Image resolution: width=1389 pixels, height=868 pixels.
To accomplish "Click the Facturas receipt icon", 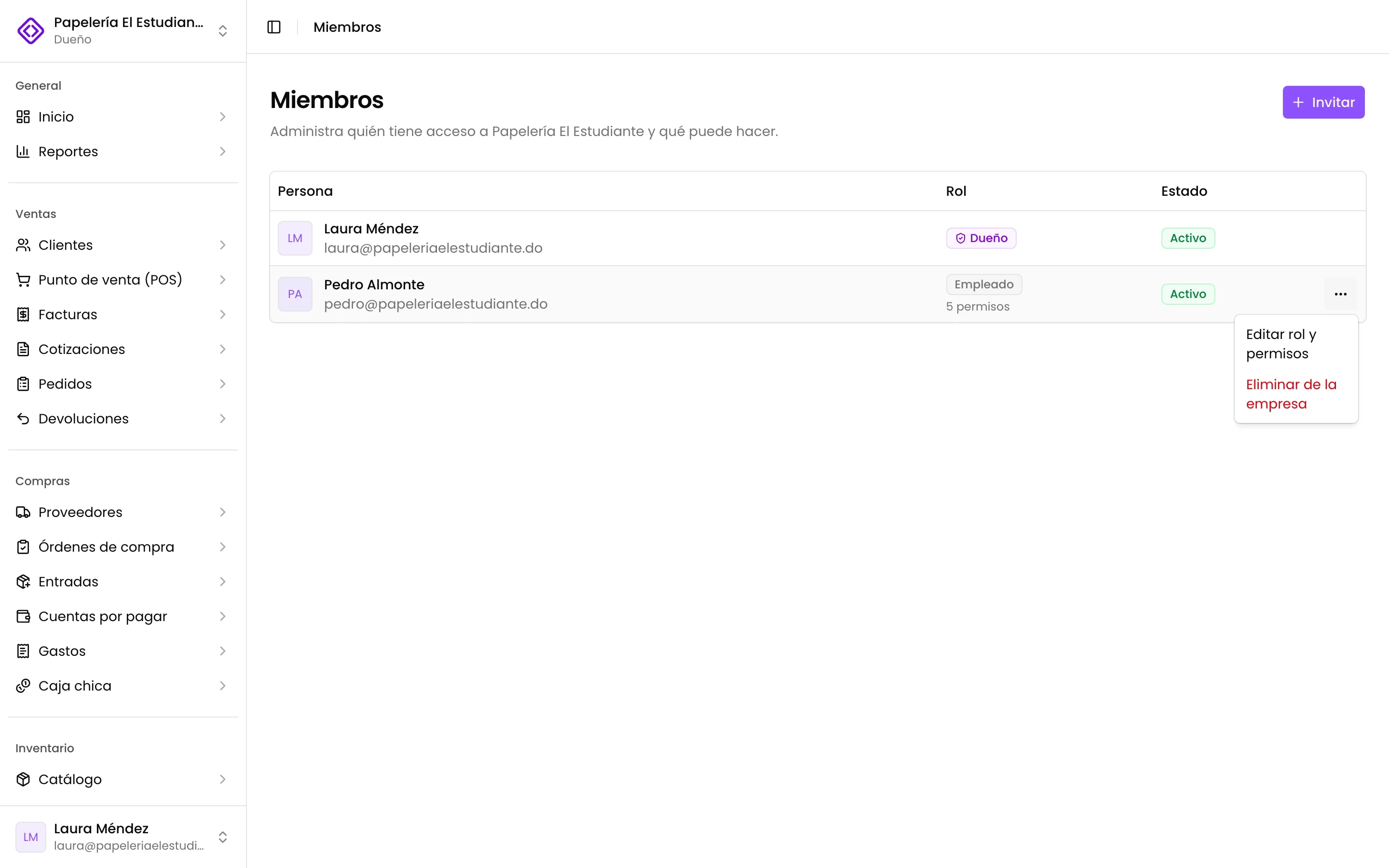I will [23, 314].
